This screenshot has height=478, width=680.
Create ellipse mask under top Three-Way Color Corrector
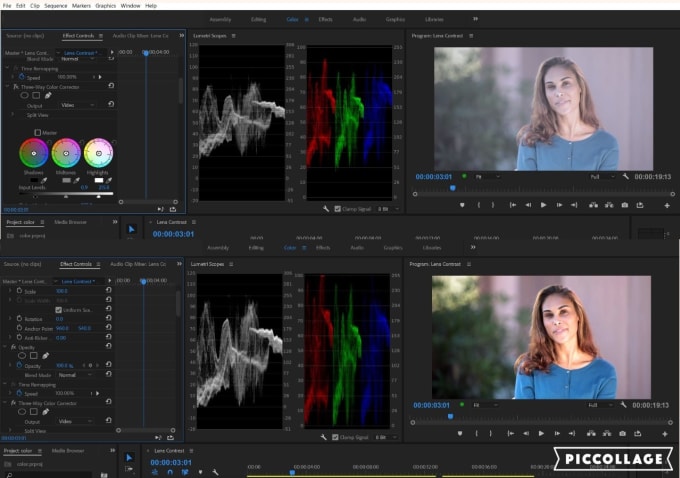coord(25,95)
